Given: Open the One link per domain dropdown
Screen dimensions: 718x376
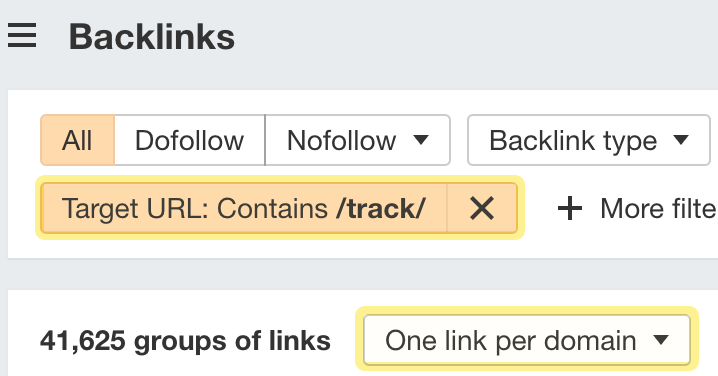Looking at the screenshot, I should coord(527,340).
